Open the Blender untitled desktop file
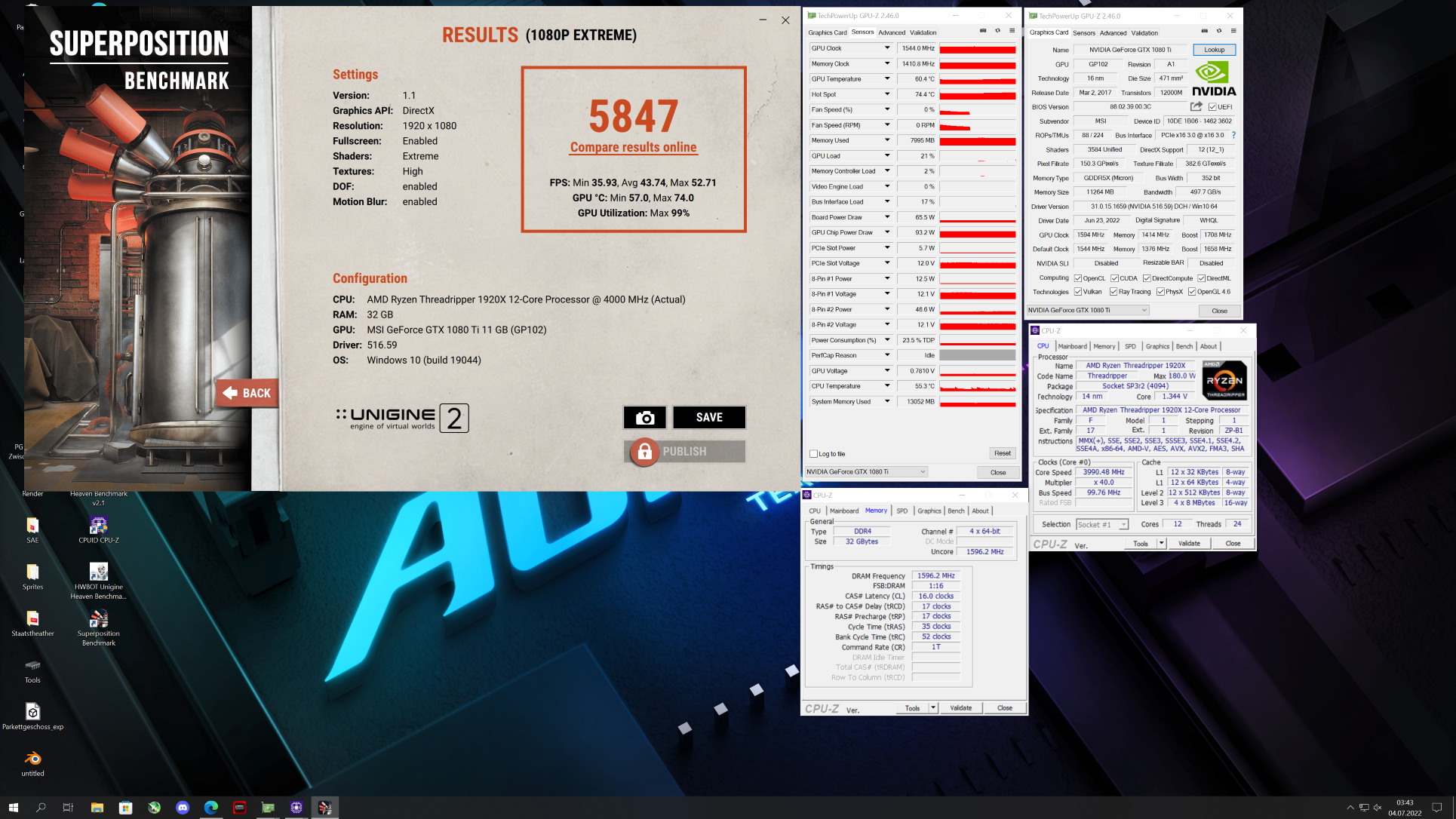 32,763
